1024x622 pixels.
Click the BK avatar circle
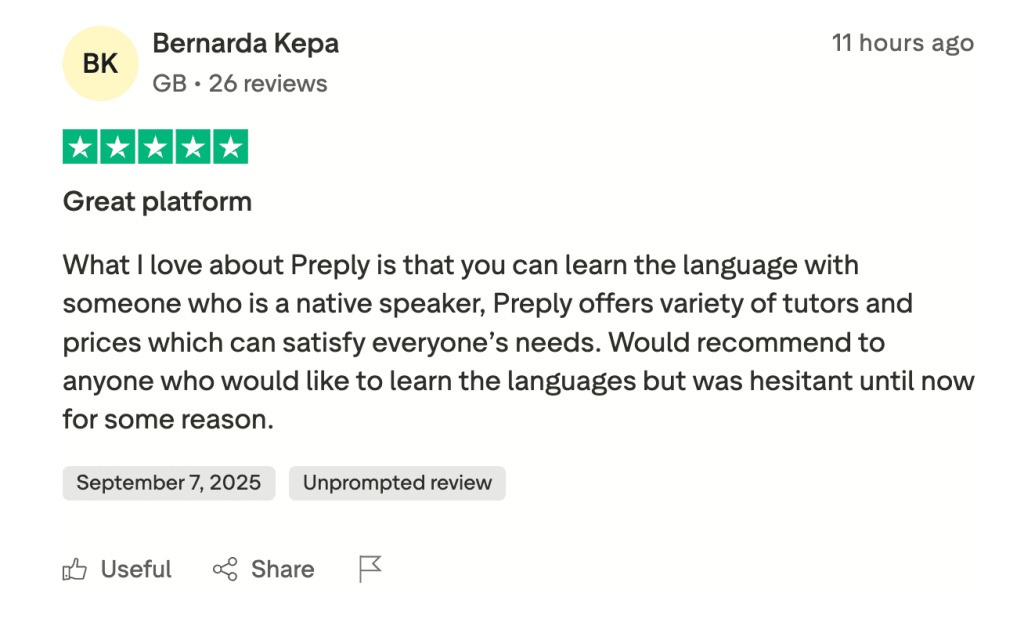tap(100, 63)
